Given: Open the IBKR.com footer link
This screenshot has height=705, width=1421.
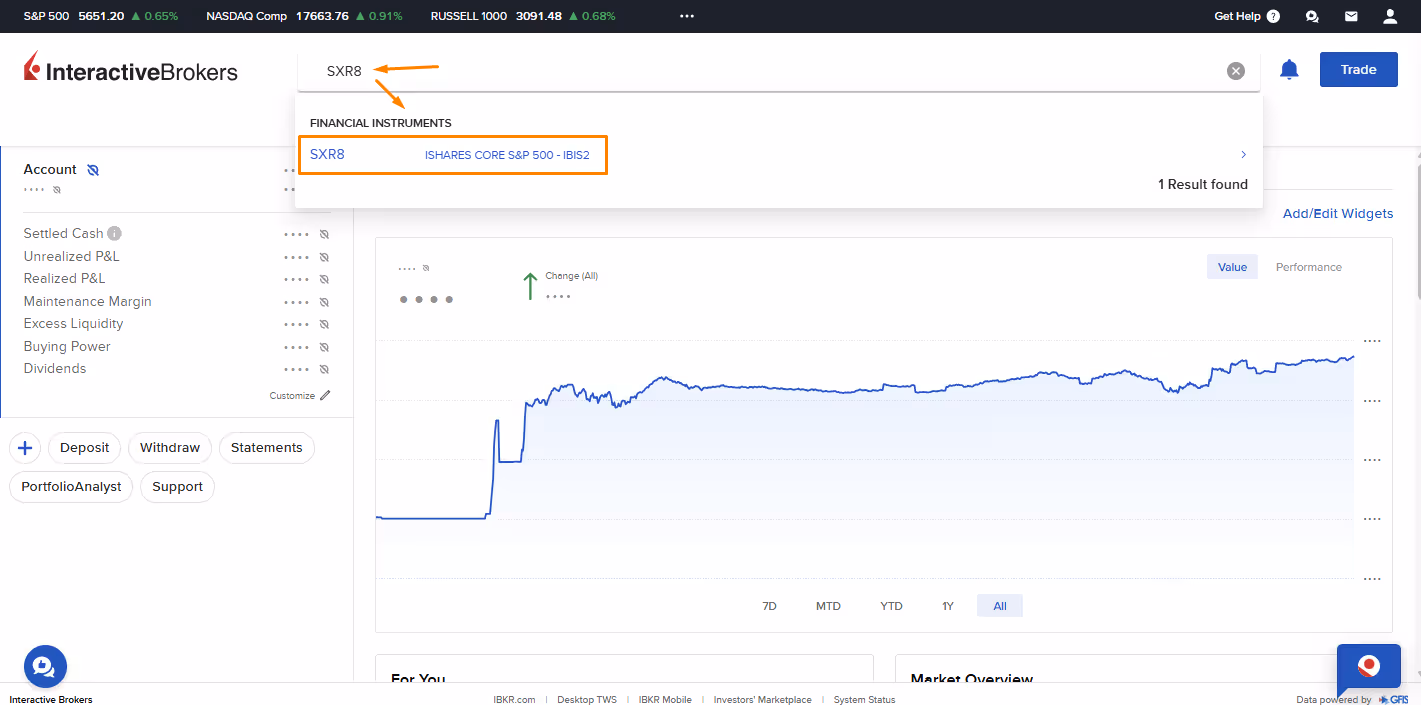Looking at the screenshot, I should pos(514,700).
